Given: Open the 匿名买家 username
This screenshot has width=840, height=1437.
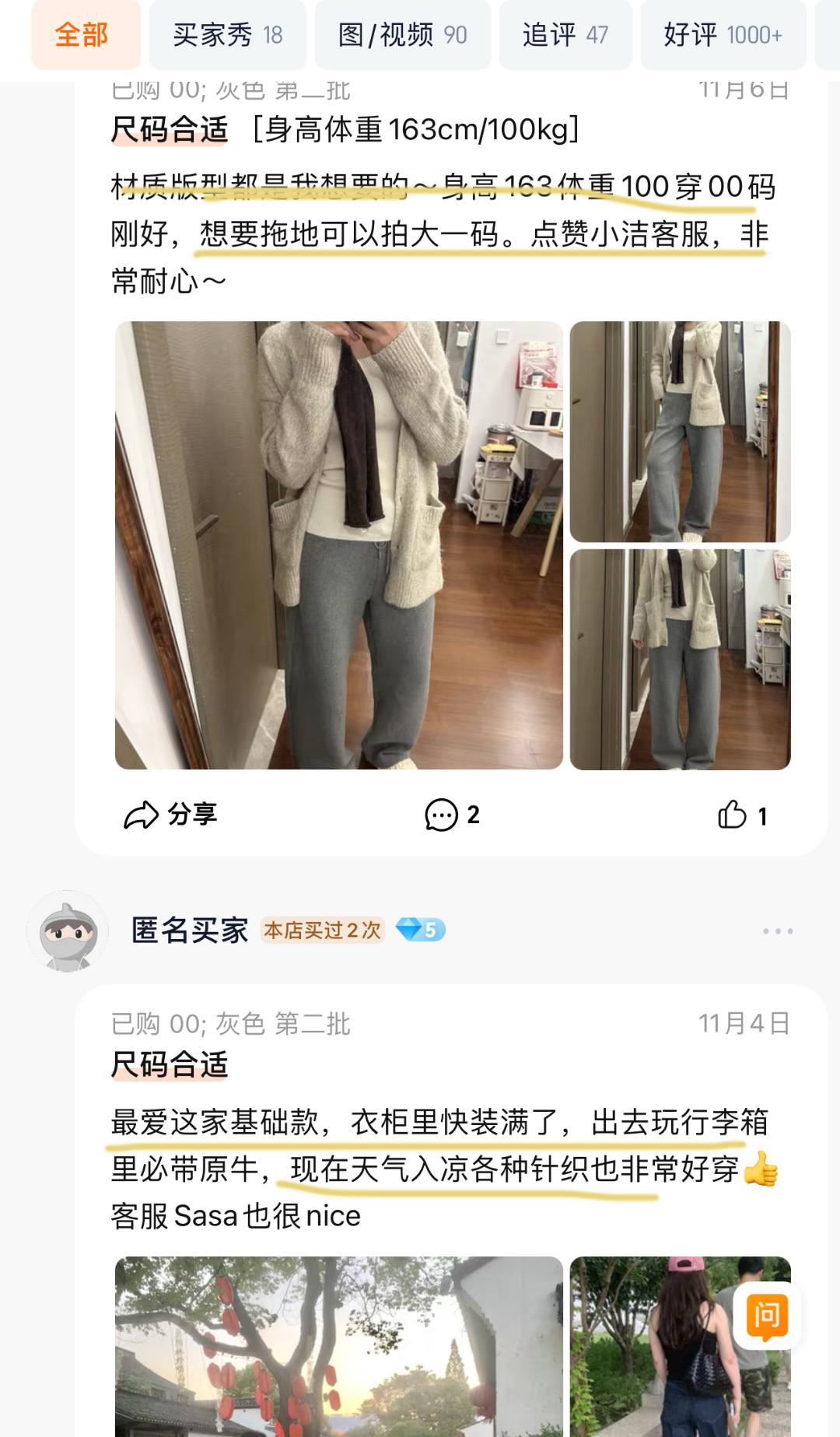Looking at the screenshot, I should (189, 931).
